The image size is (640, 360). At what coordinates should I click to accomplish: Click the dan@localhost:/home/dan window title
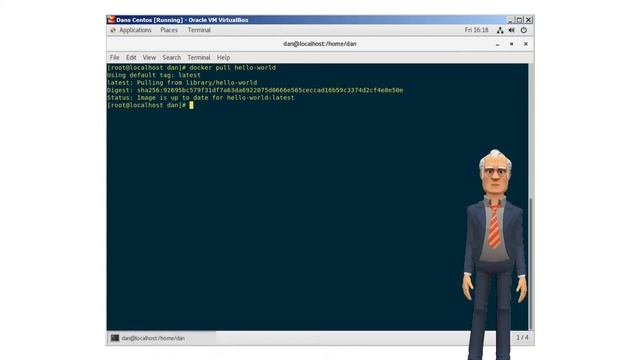pos(320,44)
